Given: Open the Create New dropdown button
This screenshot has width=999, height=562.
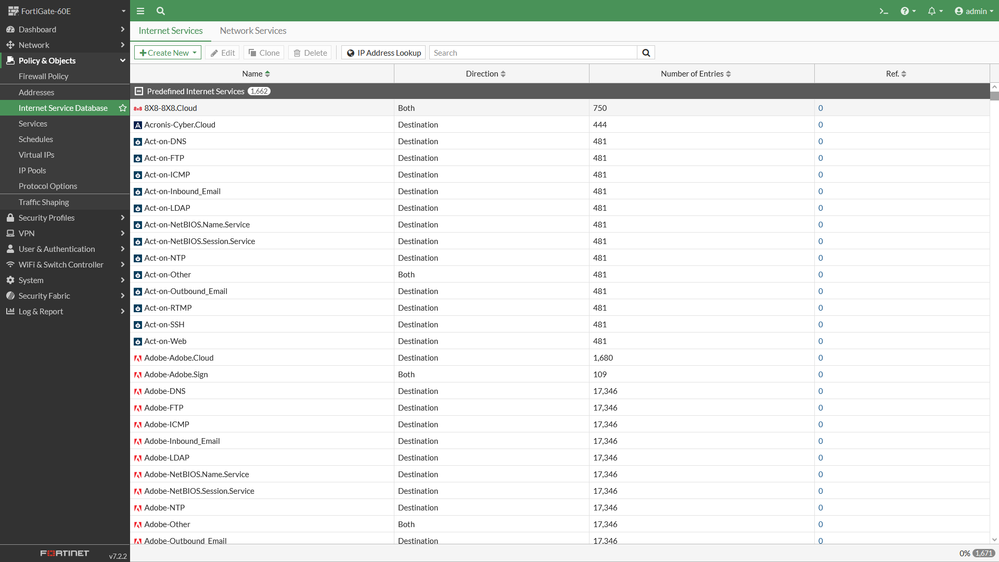Looking at the screenshot, I should [168, 53].
